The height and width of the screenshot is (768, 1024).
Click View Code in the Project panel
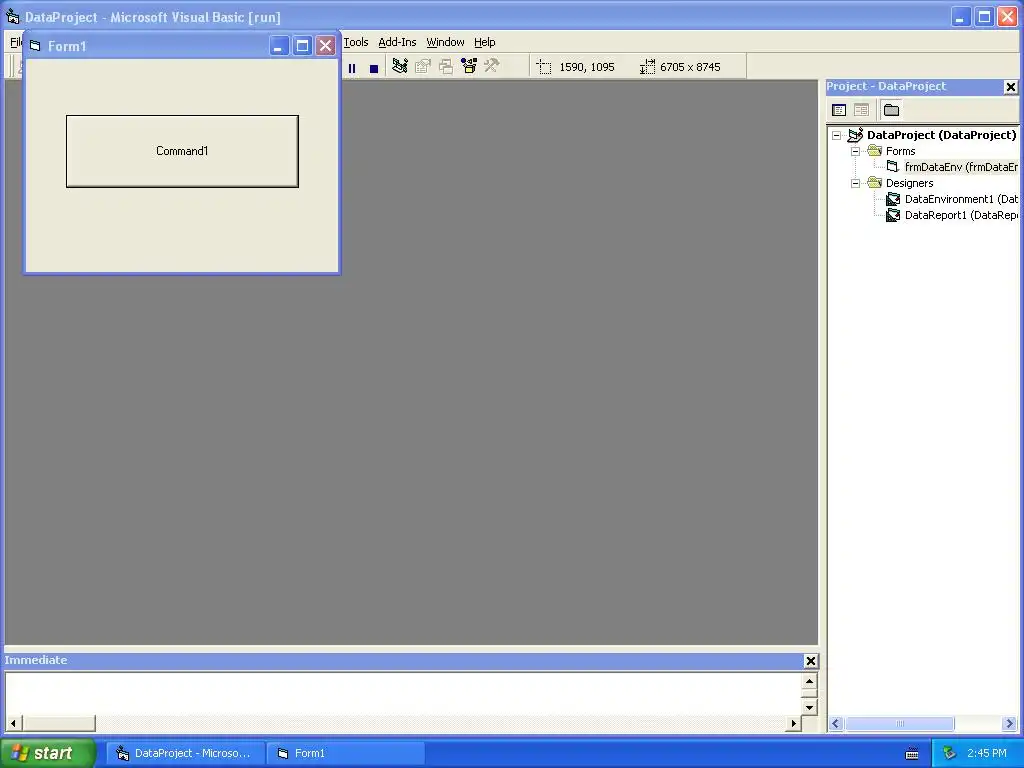[839, 110]
